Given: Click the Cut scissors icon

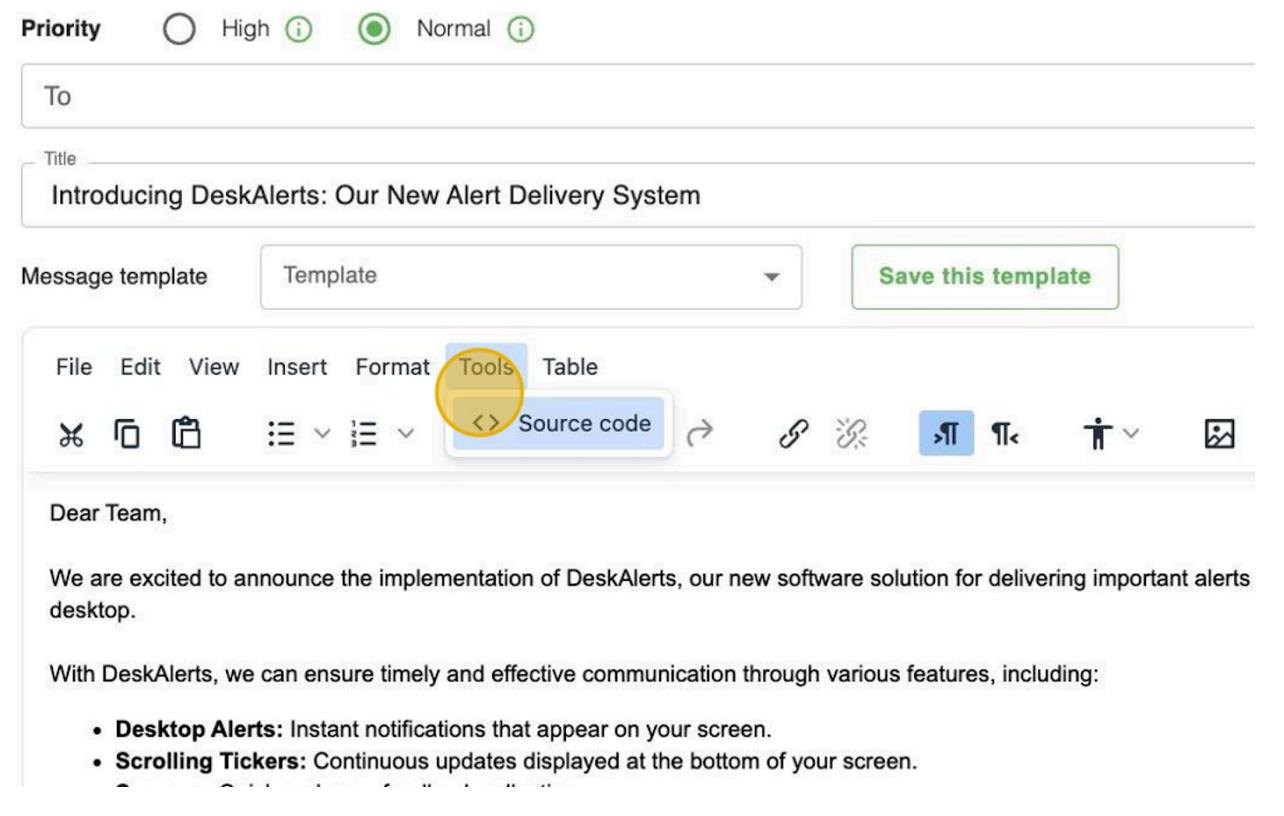Looking at the screenshot, I should 71,433.
